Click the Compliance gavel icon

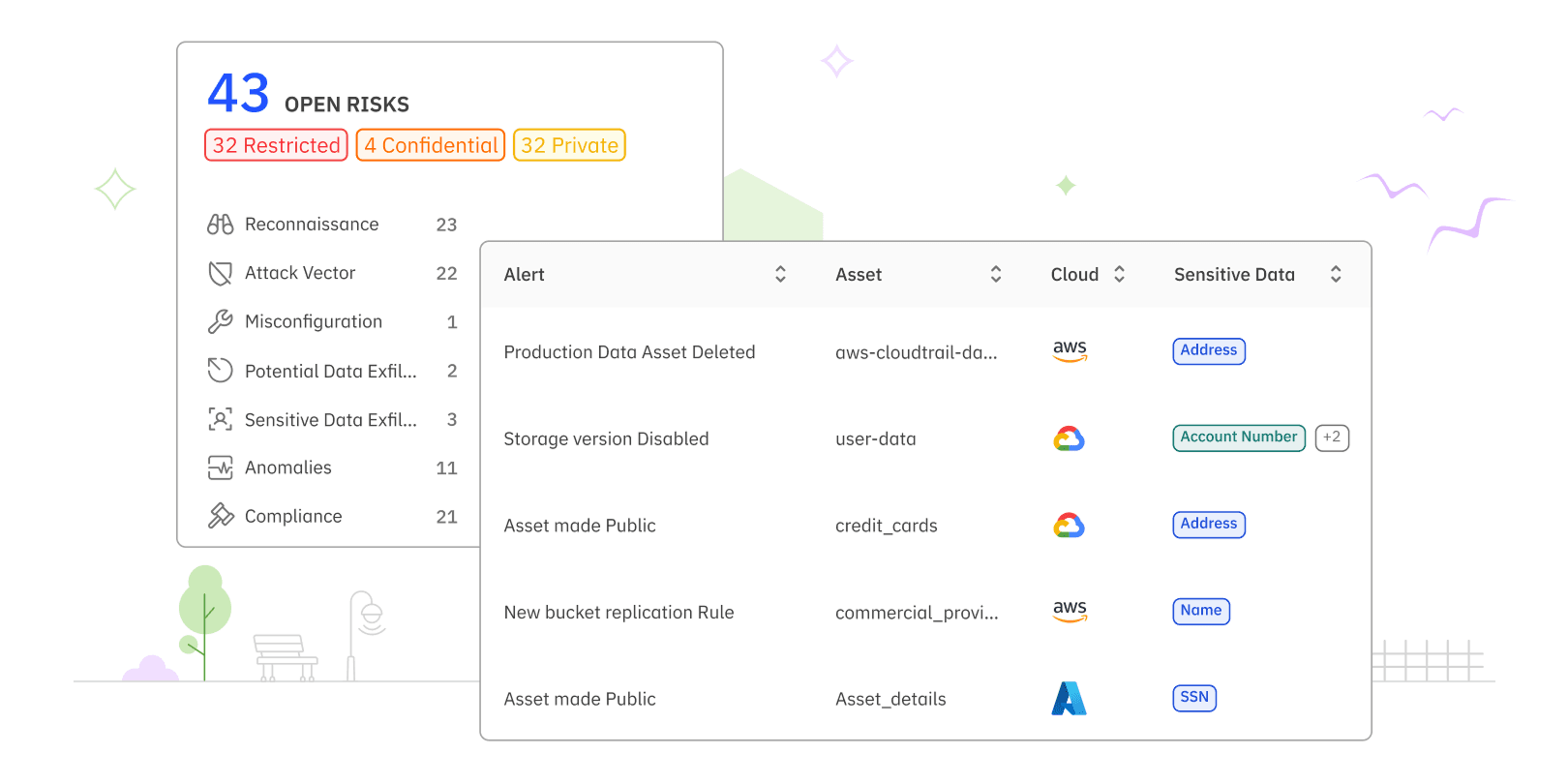220,516
